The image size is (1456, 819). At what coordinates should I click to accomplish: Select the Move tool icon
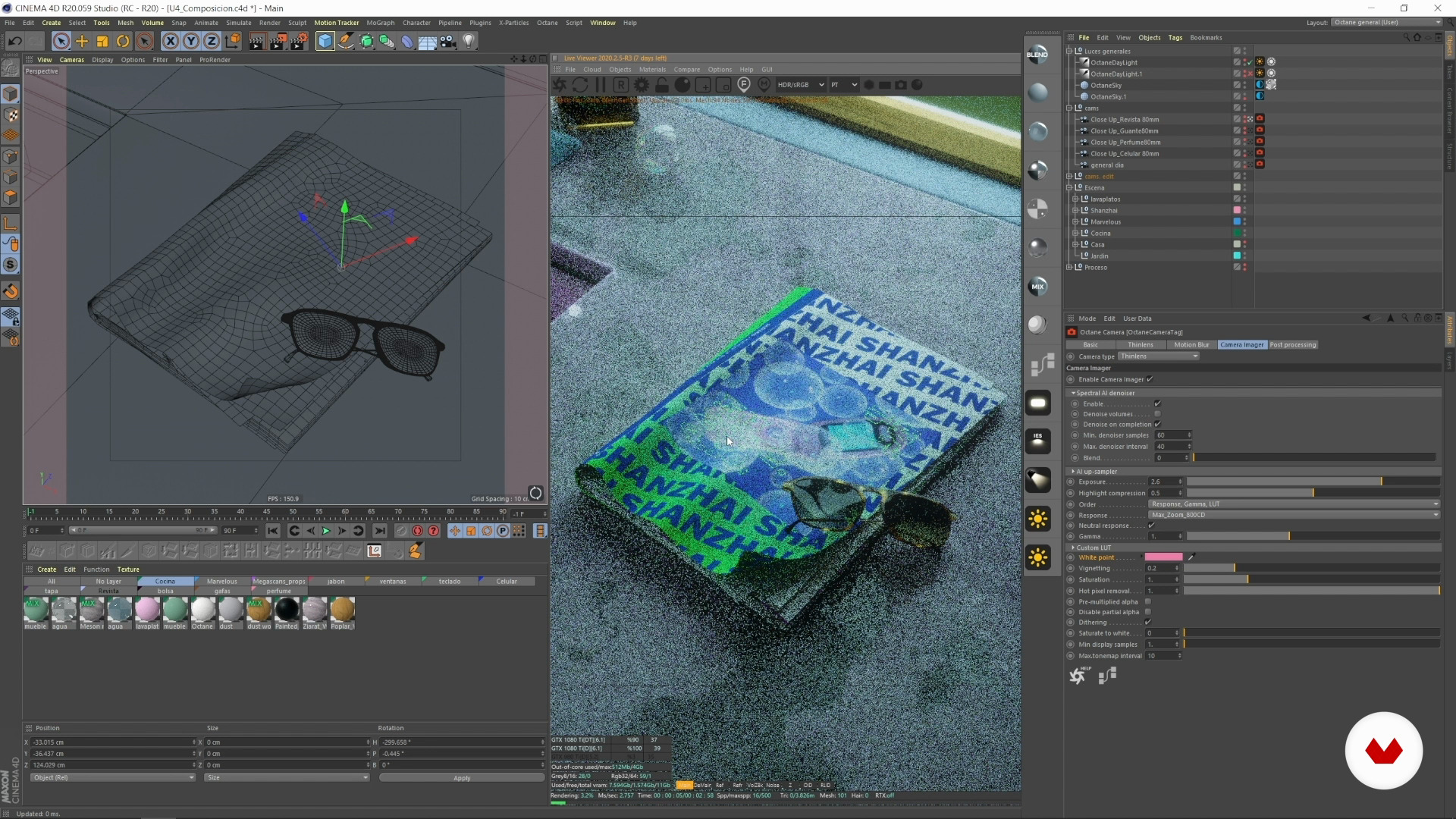pos(82,41)
